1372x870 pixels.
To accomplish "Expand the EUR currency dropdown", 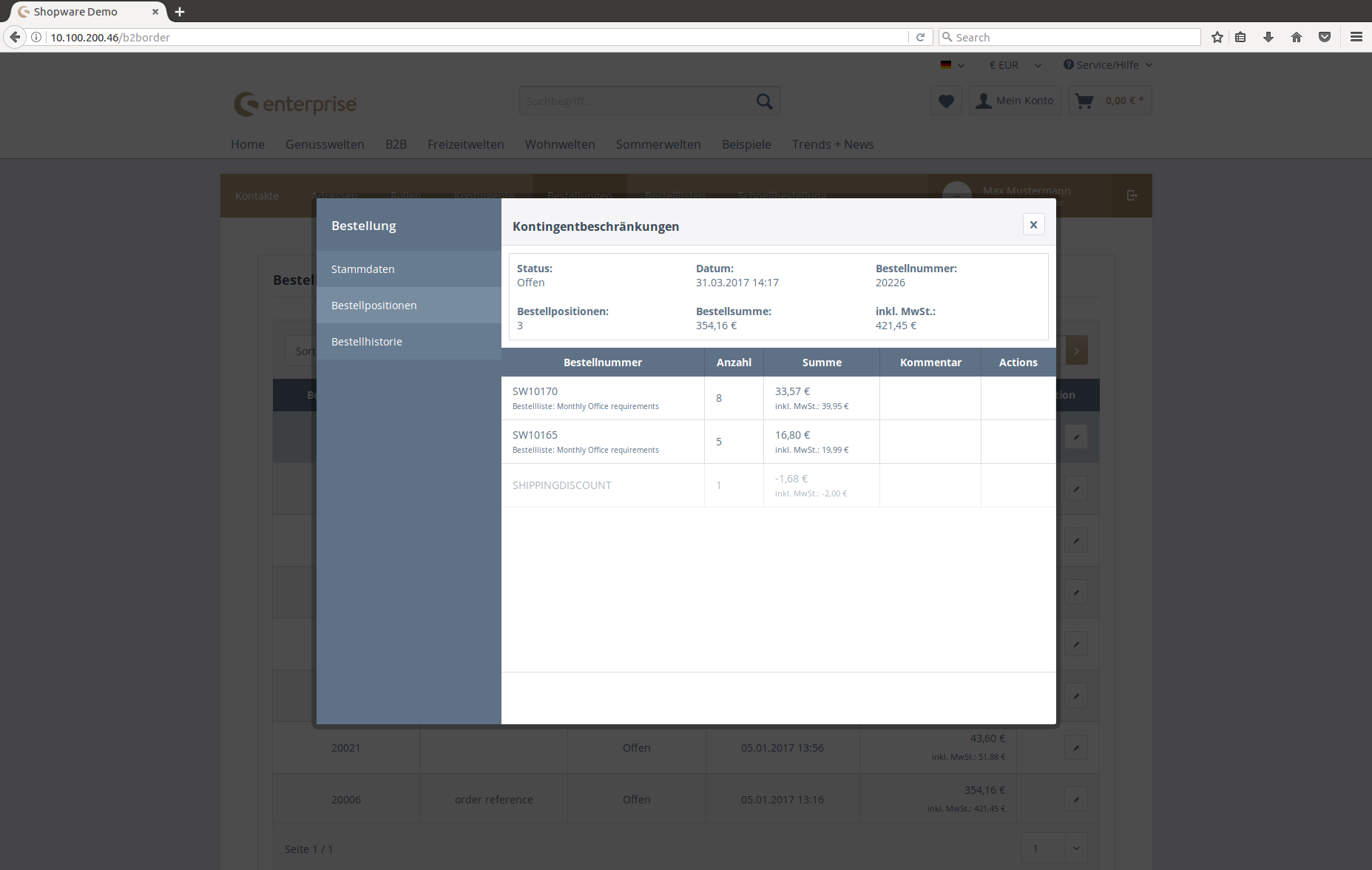I will click(x=1015, y=65).
